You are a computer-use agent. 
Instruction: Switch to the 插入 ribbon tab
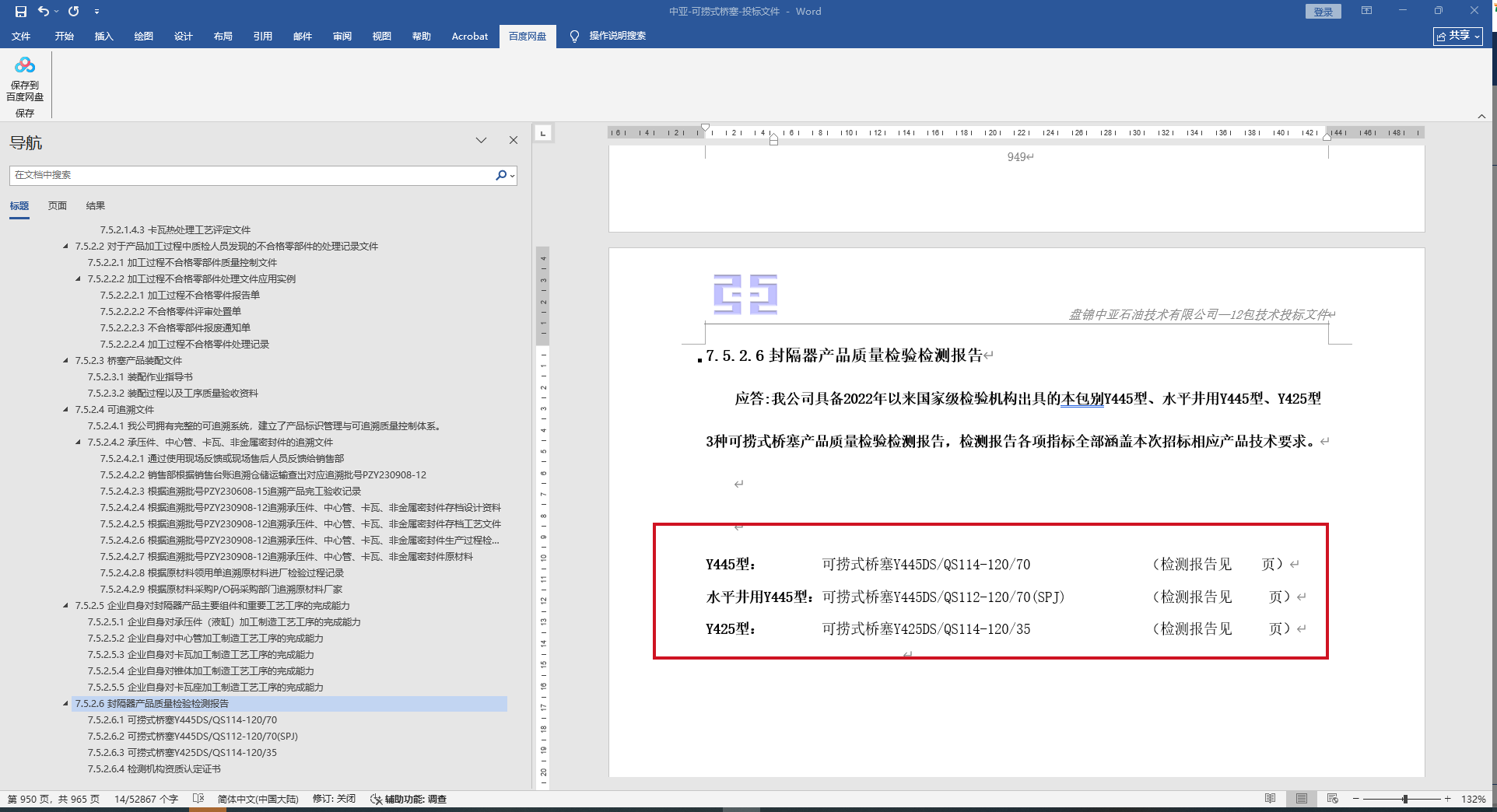pyautogui.click(x=104, y=37)
